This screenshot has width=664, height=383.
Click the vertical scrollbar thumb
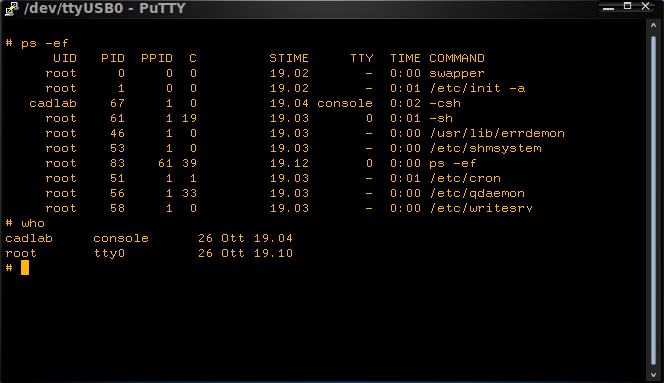coord(653,200)
